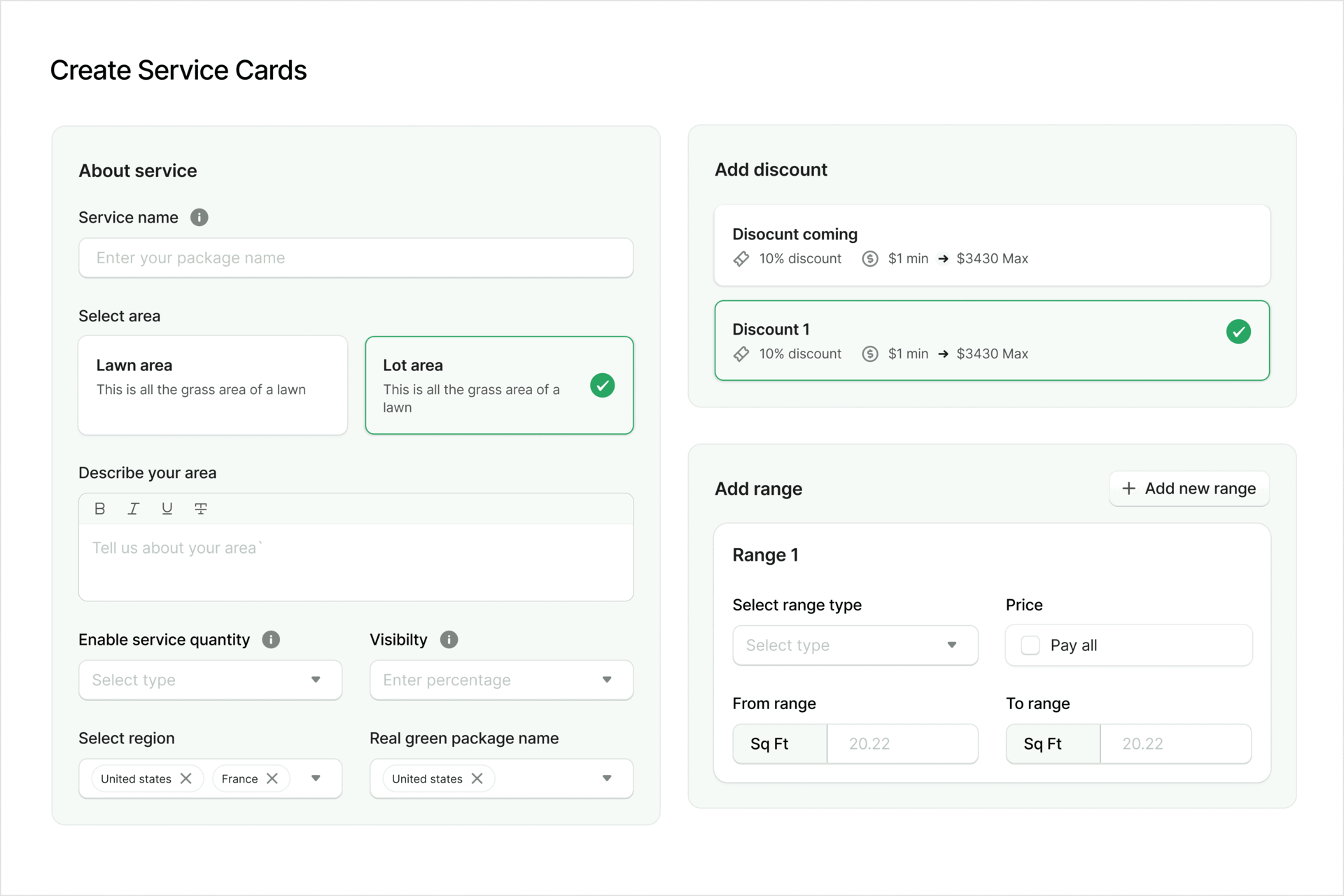Remove France tag from Select region
Screen dimensions: 1344x896
click(x=272, y=778)
